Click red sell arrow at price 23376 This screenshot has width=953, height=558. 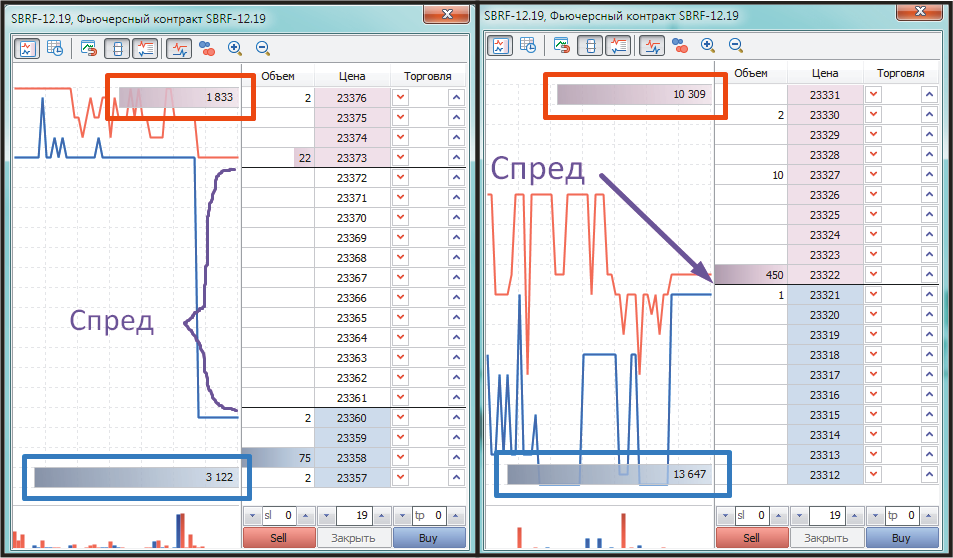pyautogui.click(x=400, y=97)
